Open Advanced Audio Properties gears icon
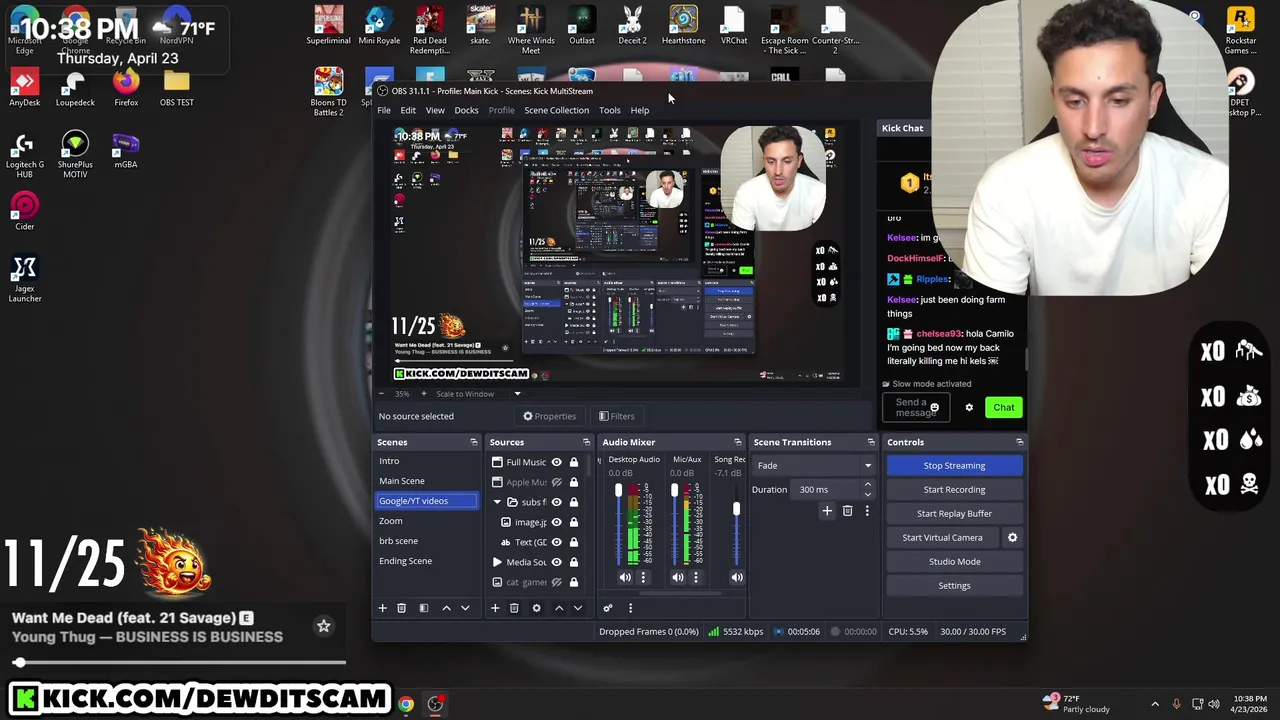 [x=607, y=608]
